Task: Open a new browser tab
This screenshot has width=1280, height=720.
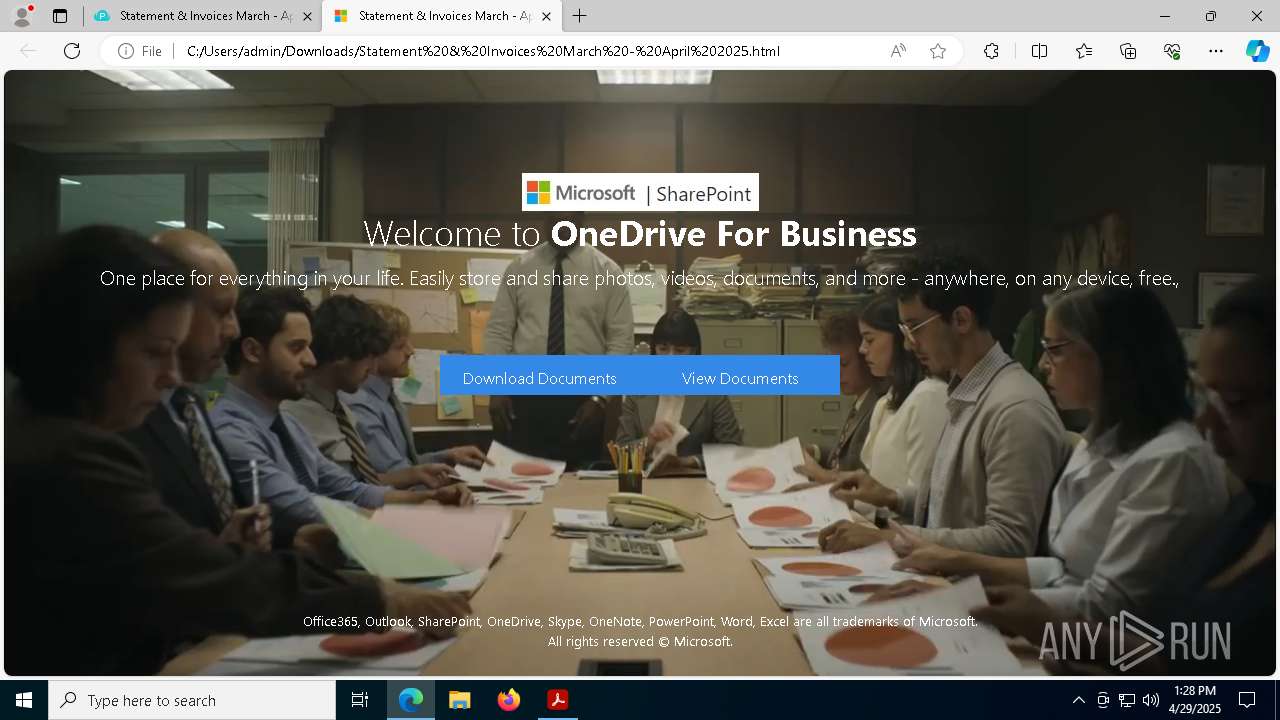Action: point(580,16)
